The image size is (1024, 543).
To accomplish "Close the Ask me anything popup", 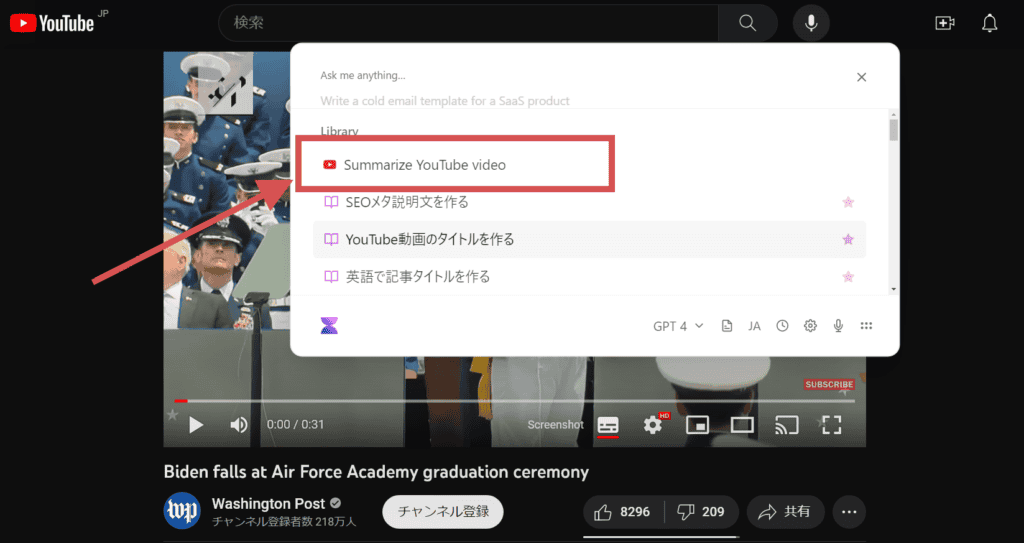I will [861, 77].
